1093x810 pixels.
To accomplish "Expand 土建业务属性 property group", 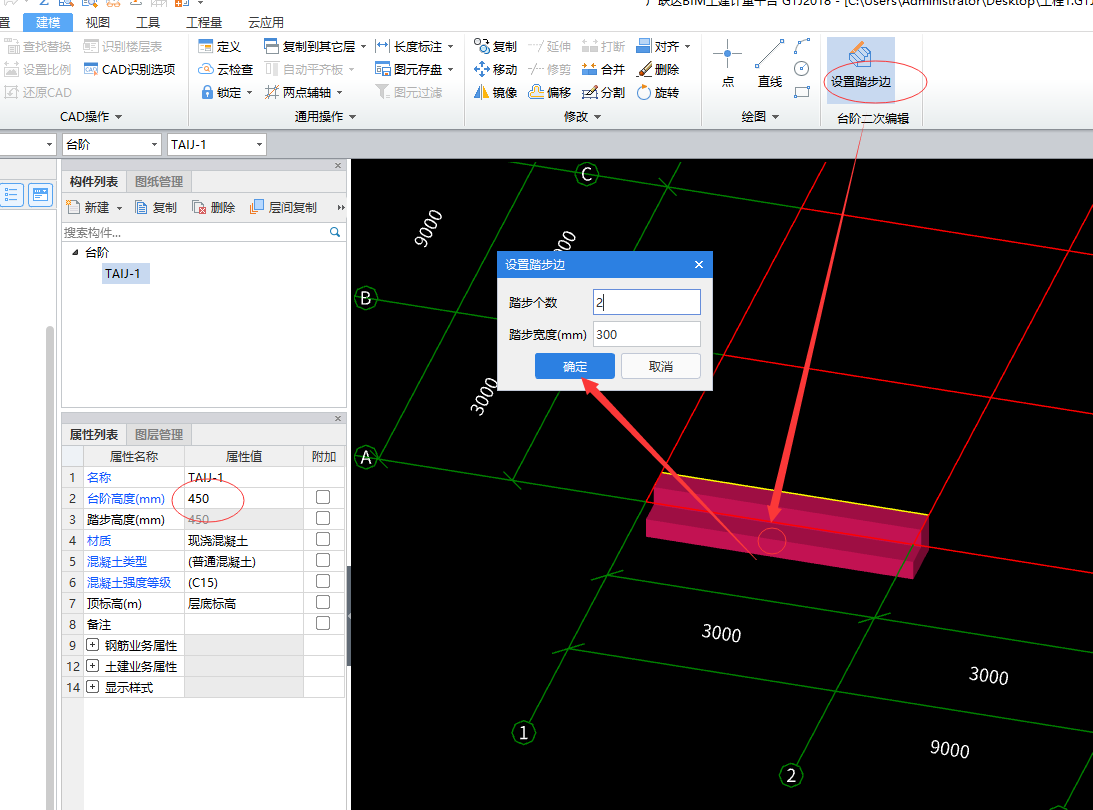I will pos(92,666).
